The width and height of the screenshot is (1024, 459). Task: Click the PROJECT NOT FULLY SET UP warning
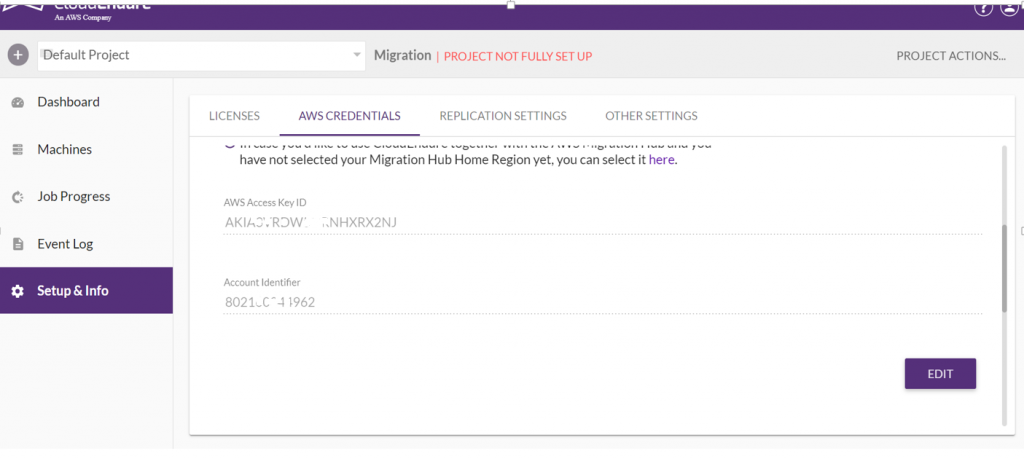(518, 56)
